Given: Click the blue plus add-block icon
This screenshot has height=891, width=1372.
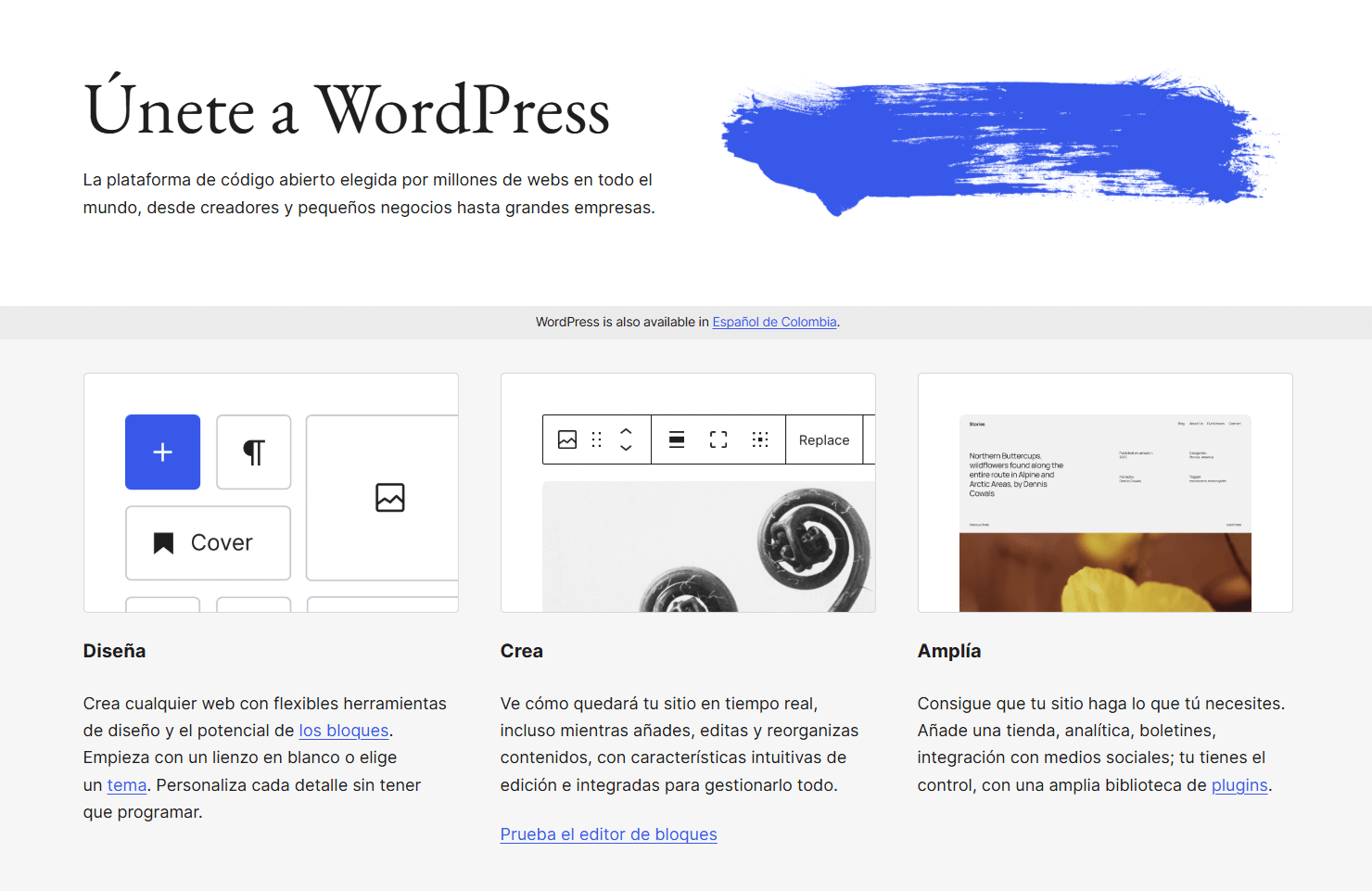Looking at the screenshot, I should click(x=162, y=452).
